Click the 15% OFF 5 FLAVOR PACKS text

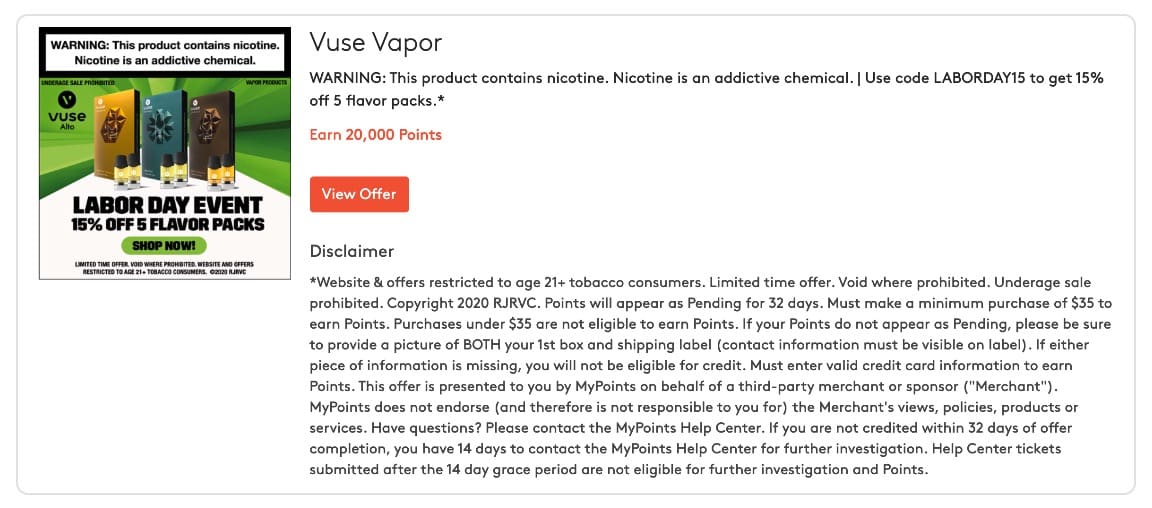click(165, 225)
